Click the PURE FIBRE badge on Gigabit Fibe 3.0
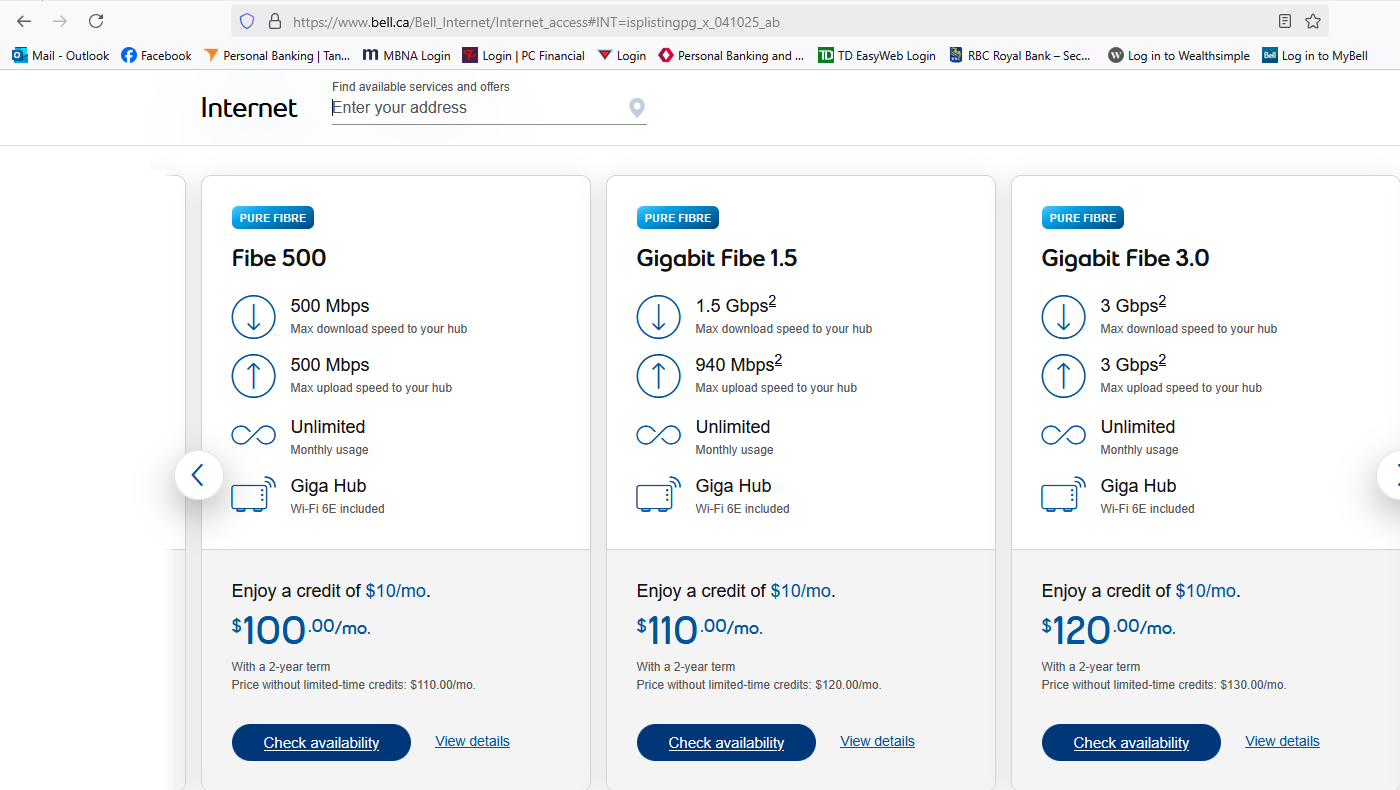This screenshot has width=1400, height=790. [x=1083, y=218]
